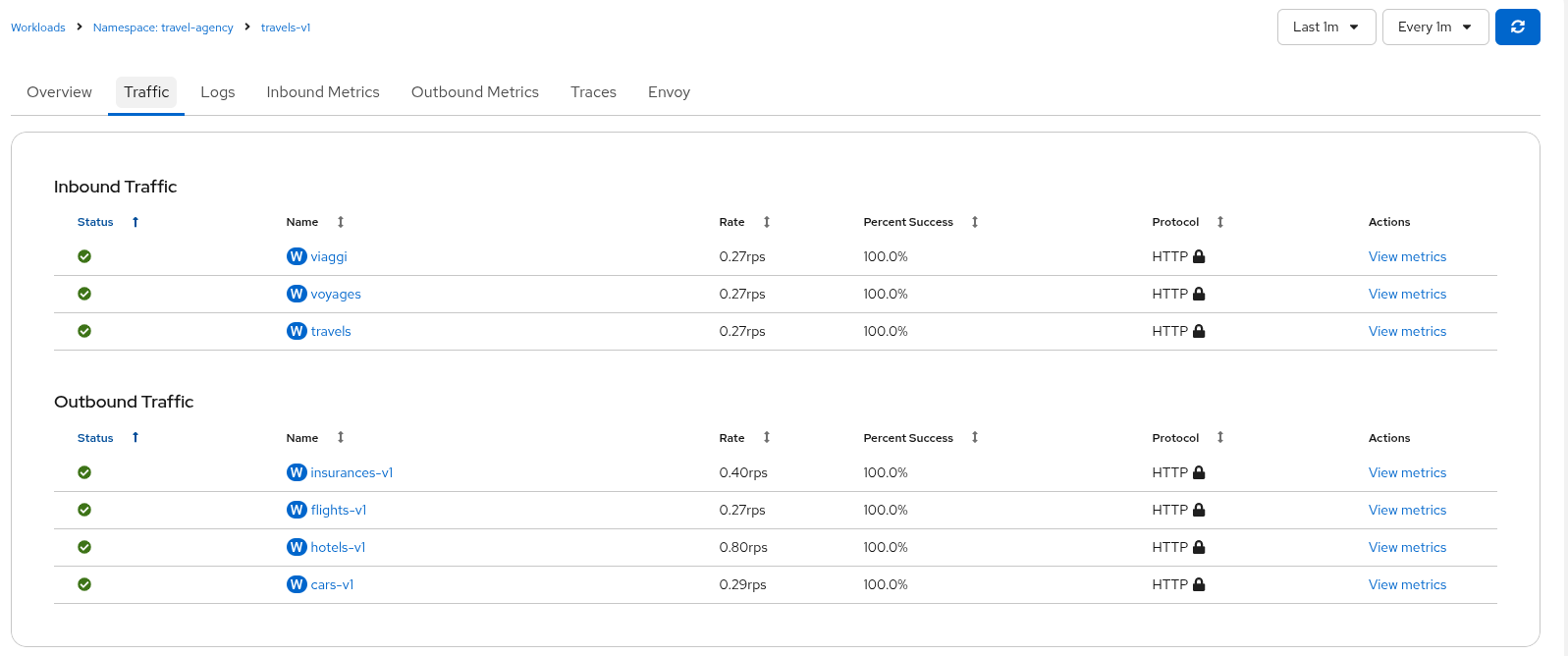Open the voyages workload link
This screenshot has height=656, width=1568.
tap(336, 294)
